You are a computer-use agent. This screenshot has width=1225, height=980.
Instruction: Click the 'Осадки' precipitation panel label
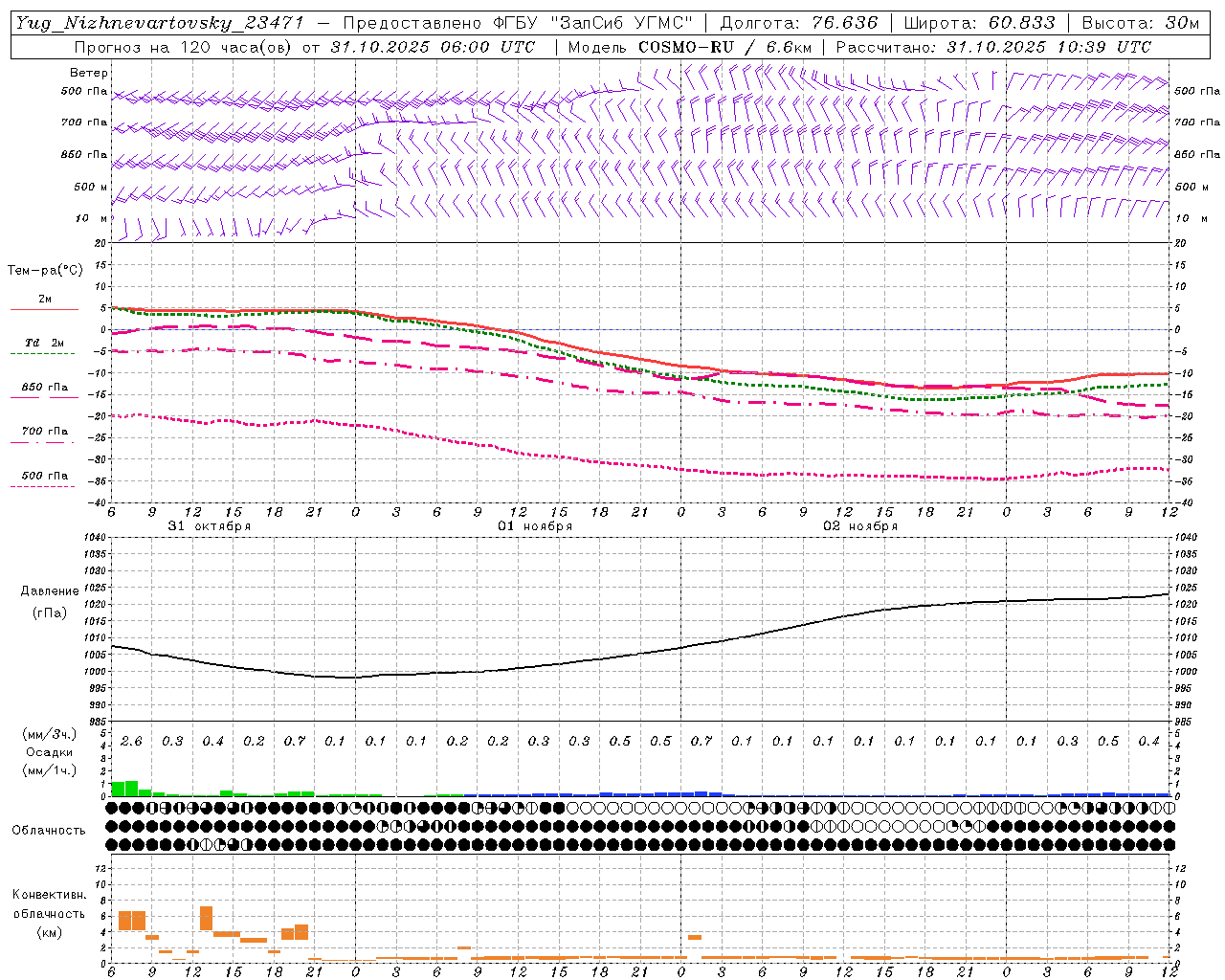tap(49, 752)
